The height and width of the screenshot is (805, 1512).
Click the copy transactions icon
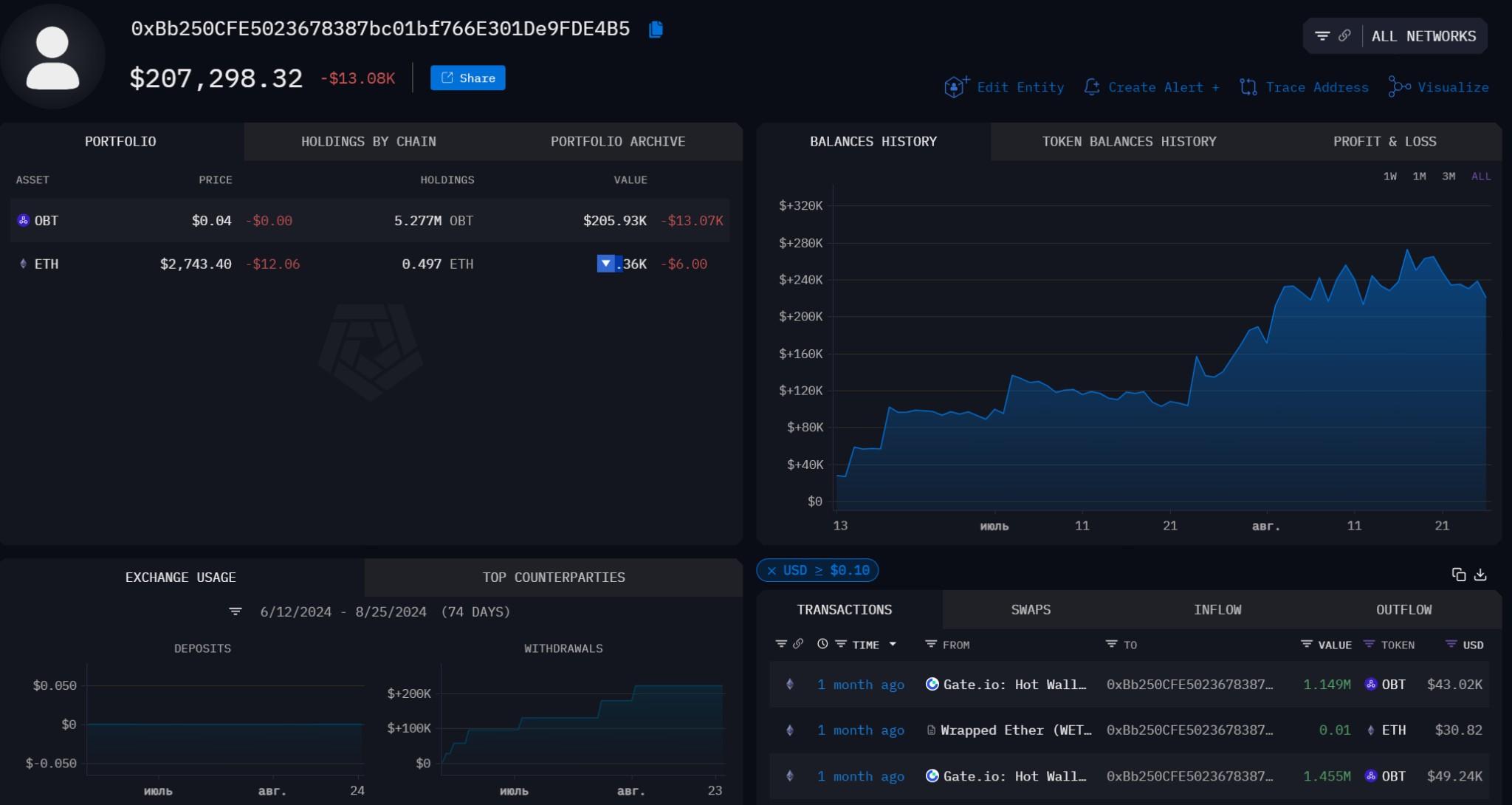[1459, 575]
